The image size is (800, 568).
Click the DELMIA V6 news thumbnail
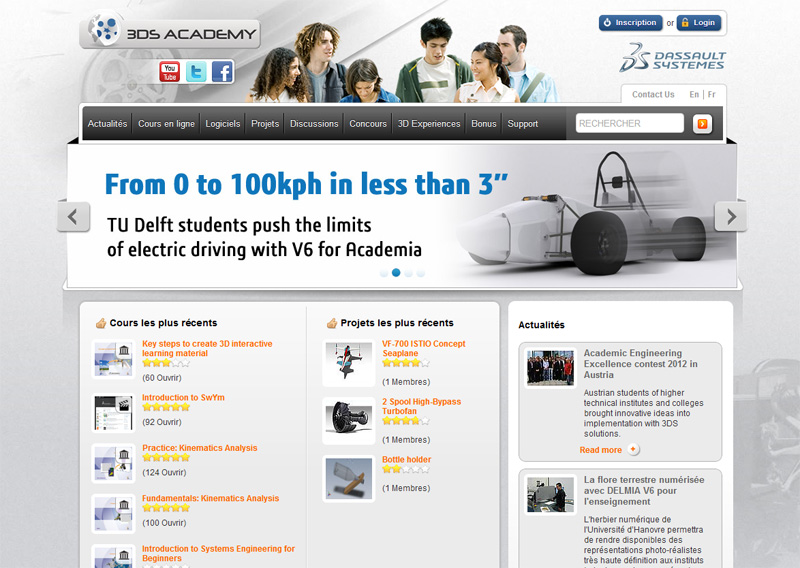coord(551,495)
